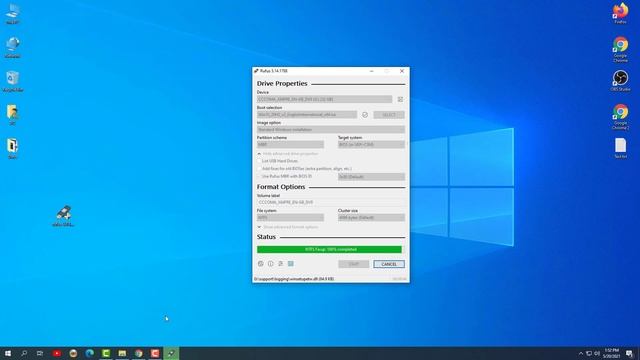
Task: Open the Rufus settings sliders icon
Action: pos(281,264)
